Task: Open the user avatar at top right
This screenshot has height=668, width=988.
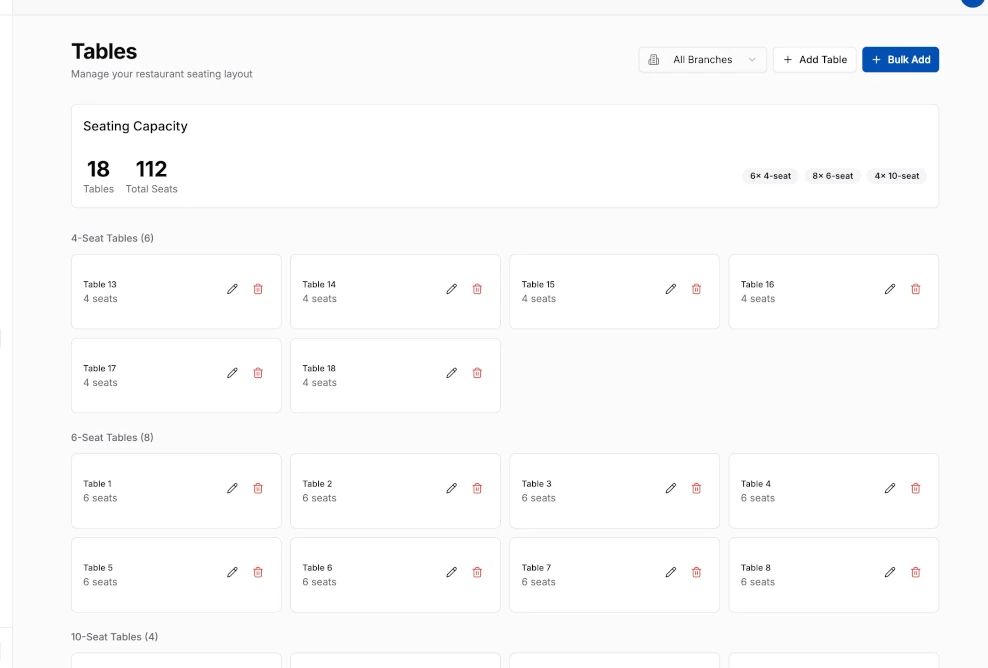Action: tap(972, 3)
